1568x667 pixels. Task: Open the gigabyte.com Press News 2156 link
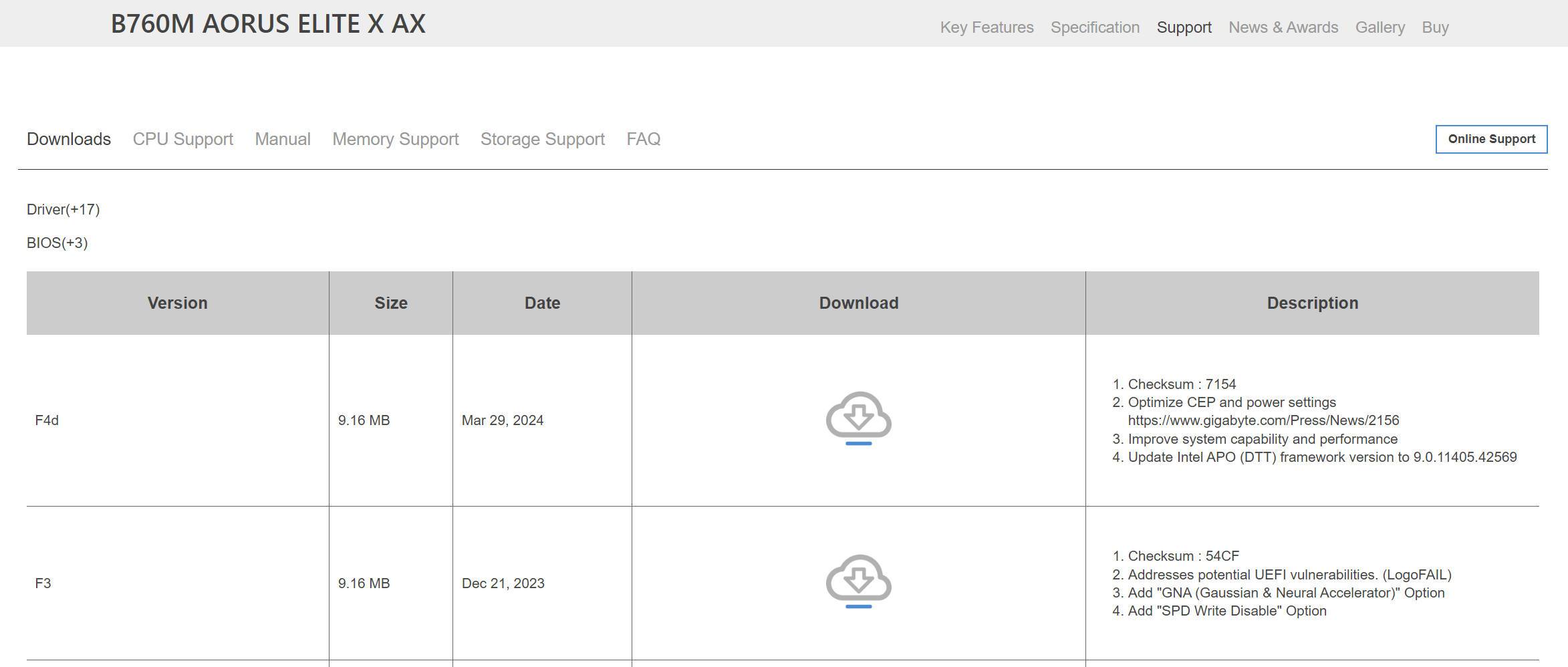click(x=1263, y=420)
